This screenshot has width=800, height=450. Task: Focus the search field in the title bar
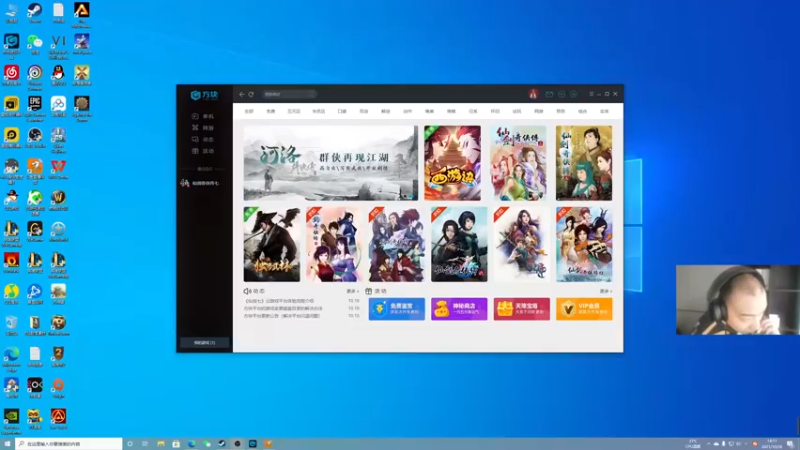click(289, 94)
